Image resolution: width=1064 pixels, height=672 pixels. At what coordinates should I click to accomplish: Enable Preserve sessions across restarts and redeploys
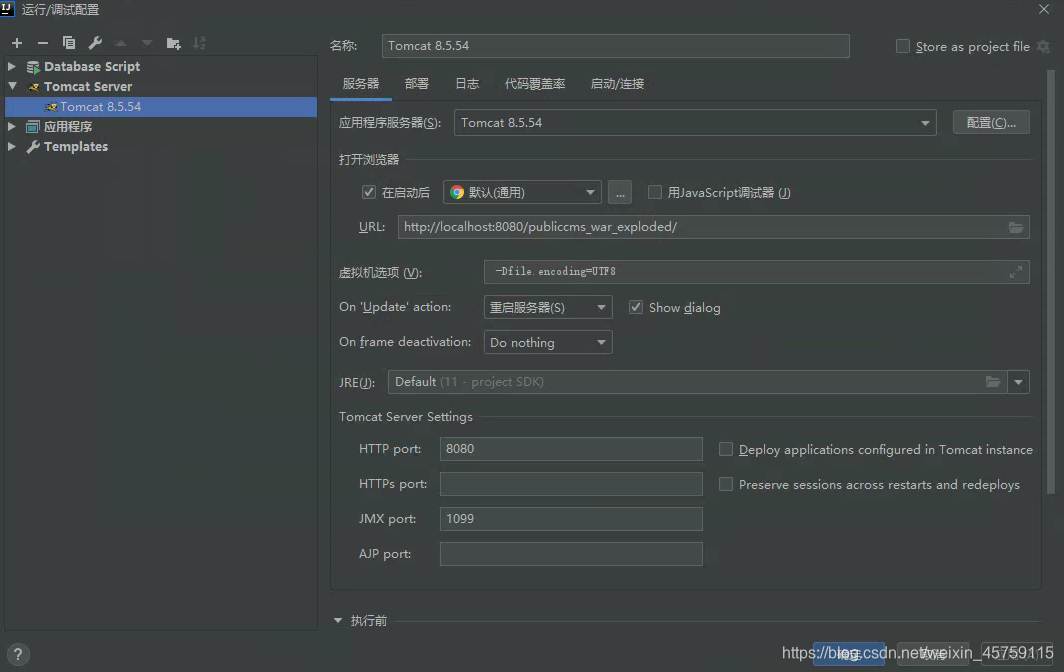pos(726,484)
